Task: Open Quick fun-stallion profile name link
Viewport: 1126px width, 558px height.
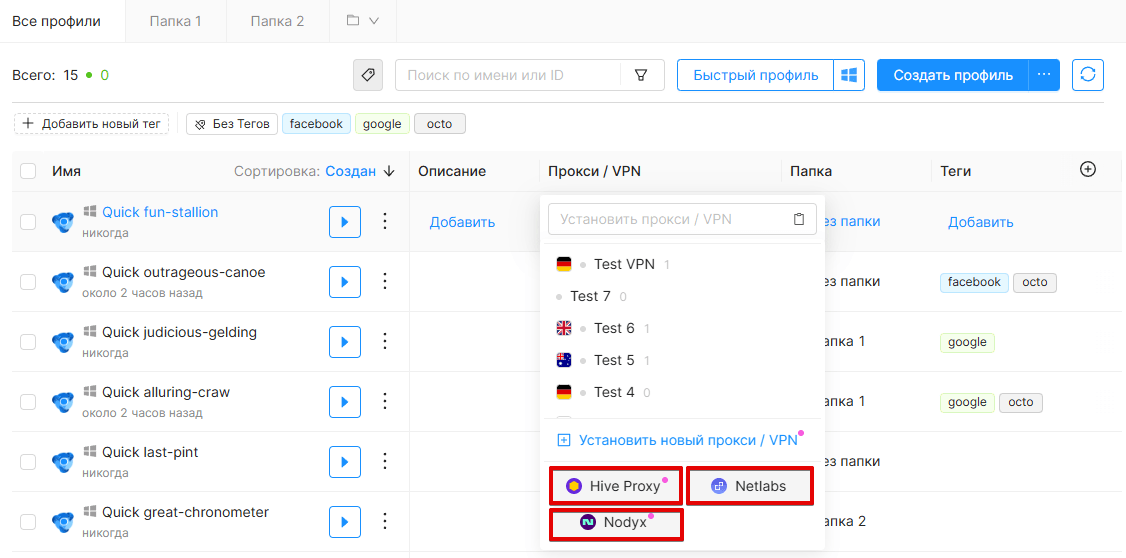Action: point(160,212)
